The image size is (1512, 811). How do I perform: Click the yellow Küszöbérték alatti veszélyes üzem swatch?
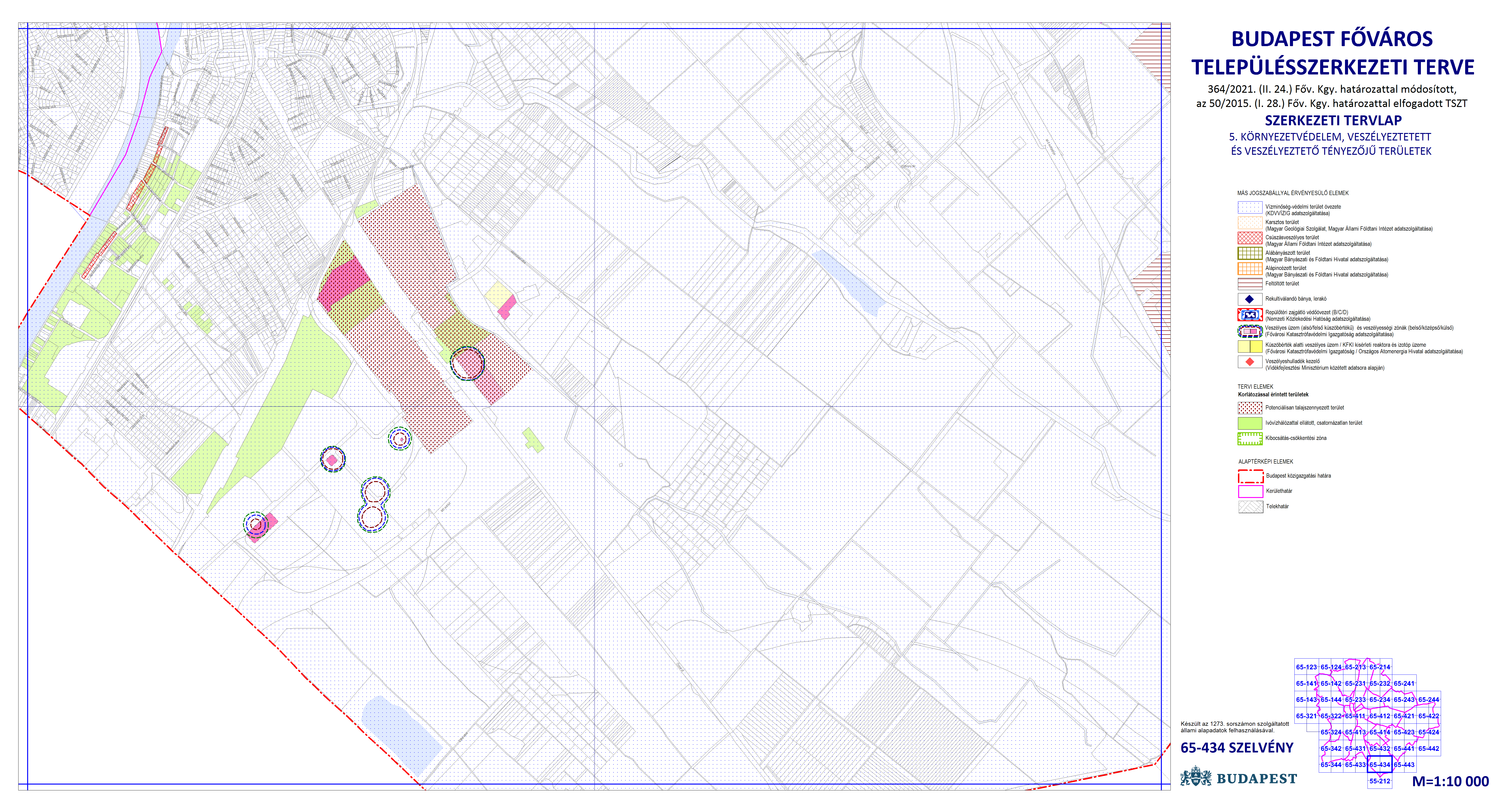[x=1250, y=347]
